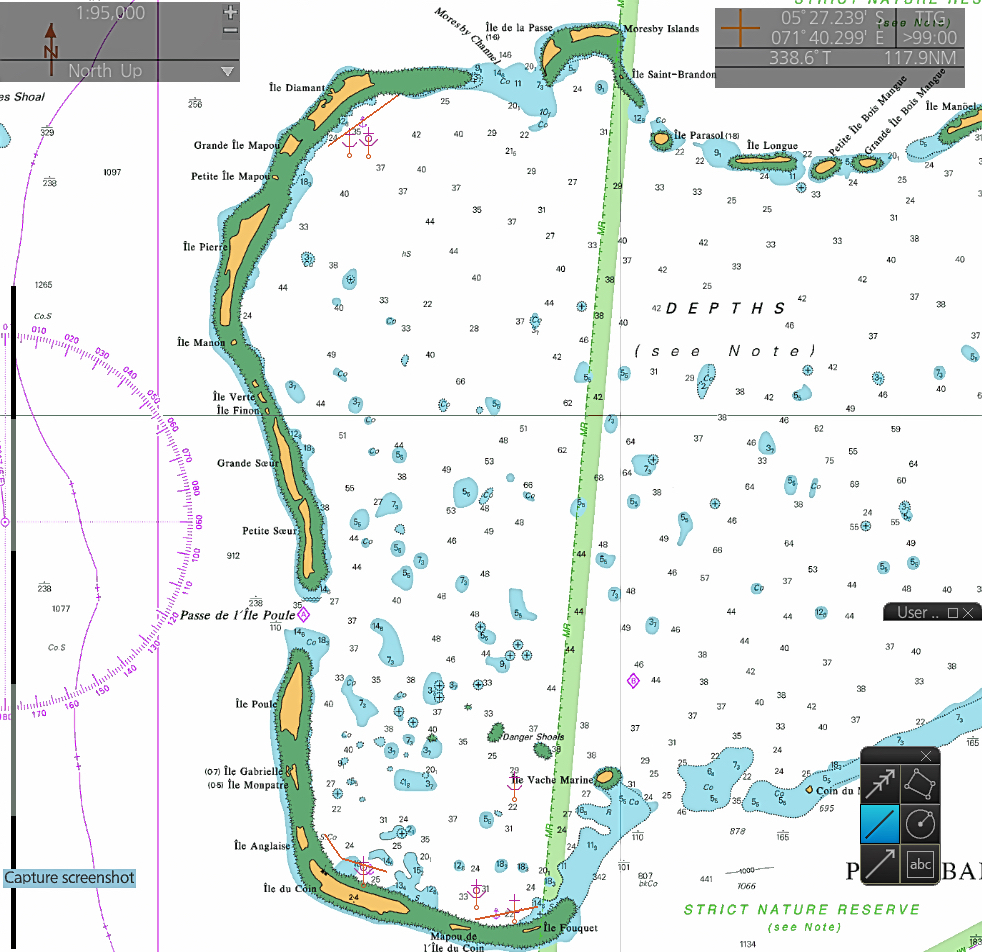Viewport: 982px width, 952px height.
Task: Click the >99:00 TTG readout
Action: coord(929,38)
